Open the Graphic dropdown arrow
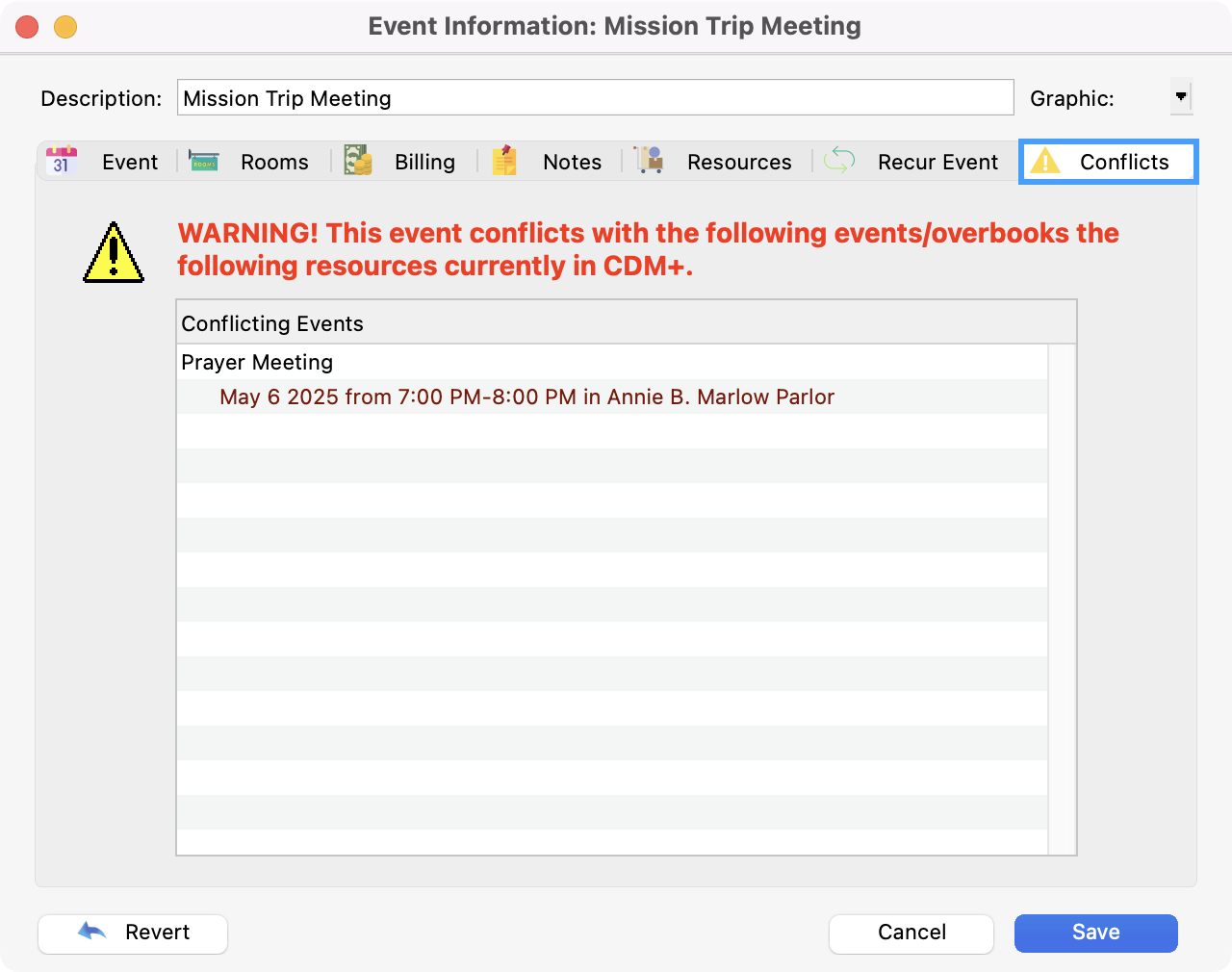This screenshot has height=972, width=1232. pos(1181,97)
